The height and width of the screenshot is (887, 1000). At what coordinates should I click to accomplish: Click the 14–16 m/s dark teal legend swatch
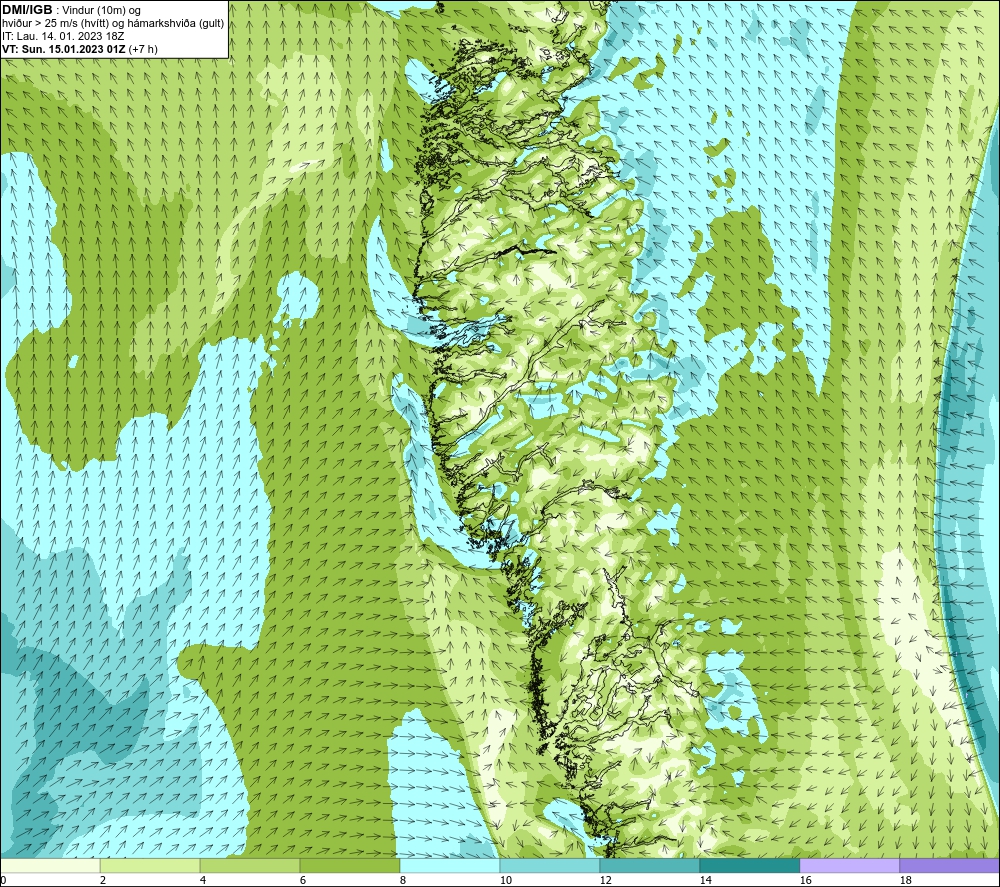pyautogui.click(x=749, y=865)
